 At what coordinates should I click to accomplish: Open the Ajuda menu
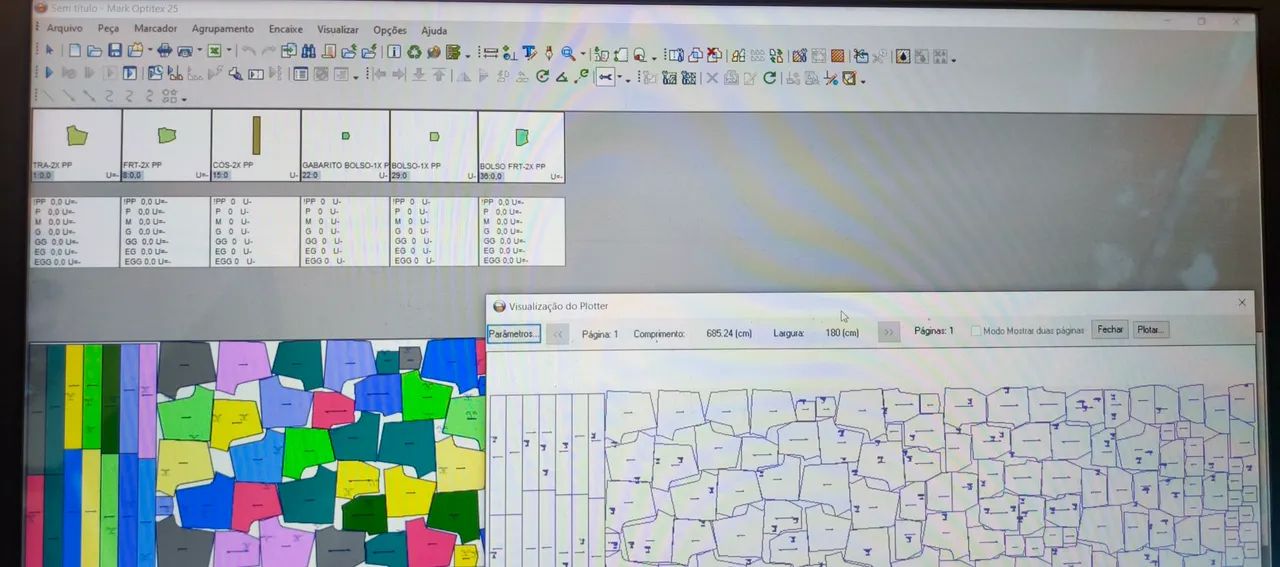point(434,30)
